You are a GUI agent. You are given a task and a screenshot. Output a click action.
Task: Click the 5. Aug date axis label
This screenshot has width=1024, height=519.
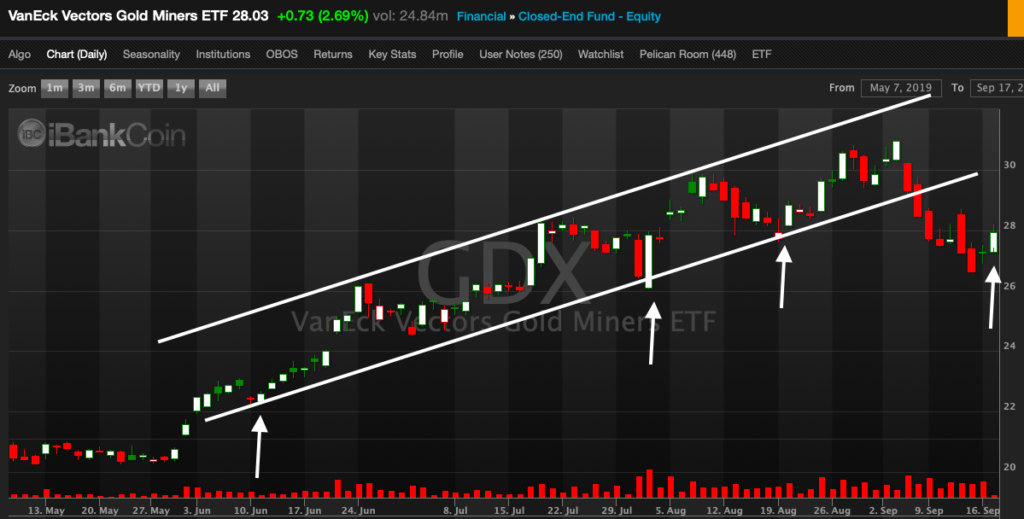click(671, 510)
